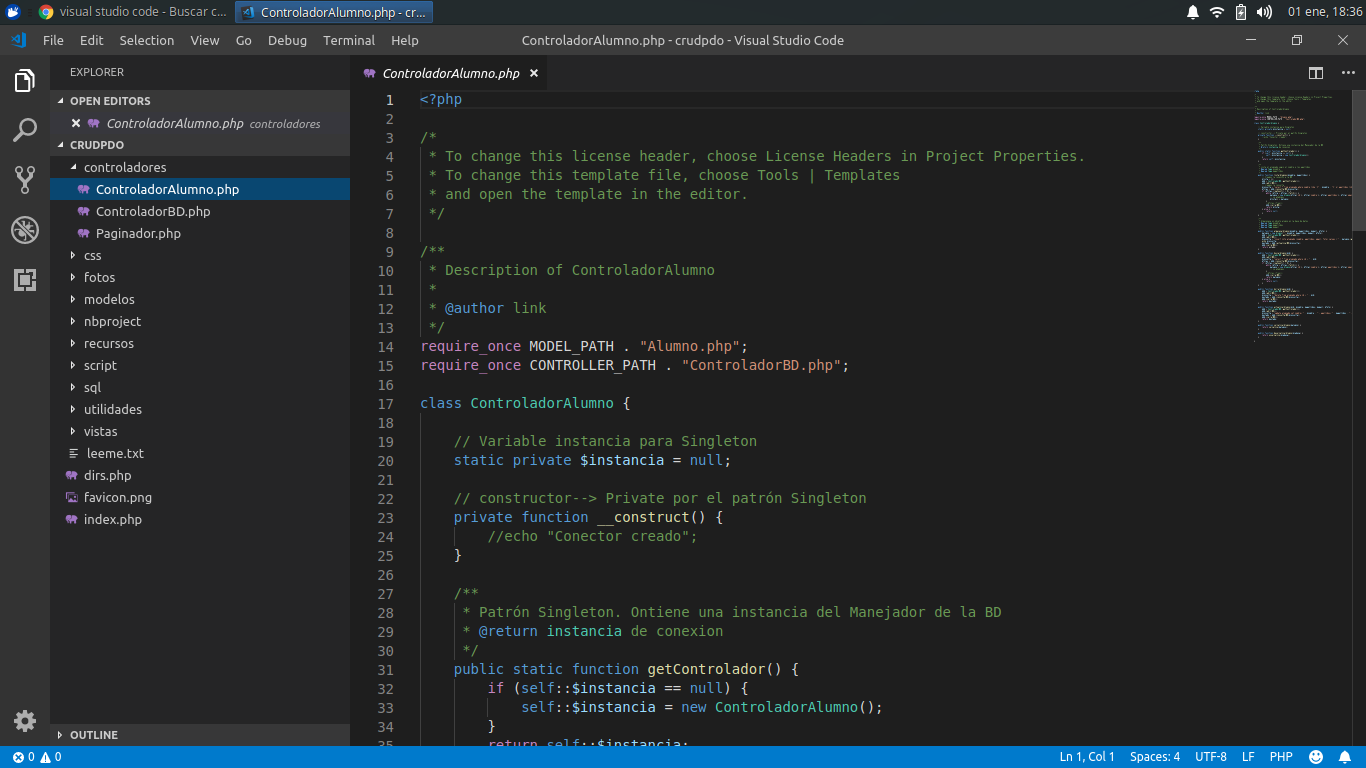
Task: Open the Source Control view
Action: 24,180
